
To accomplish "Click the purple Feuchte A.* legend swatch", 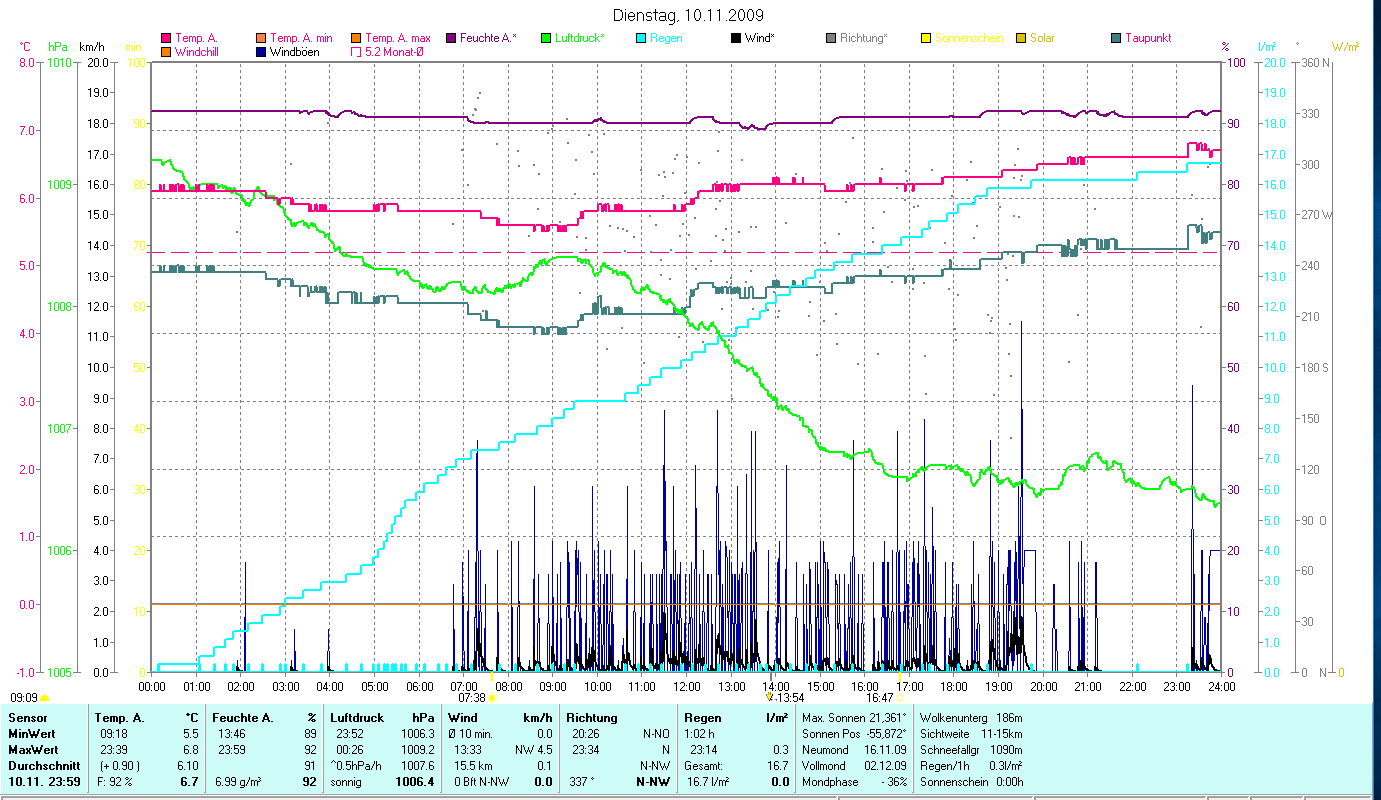I will [451, 38].
